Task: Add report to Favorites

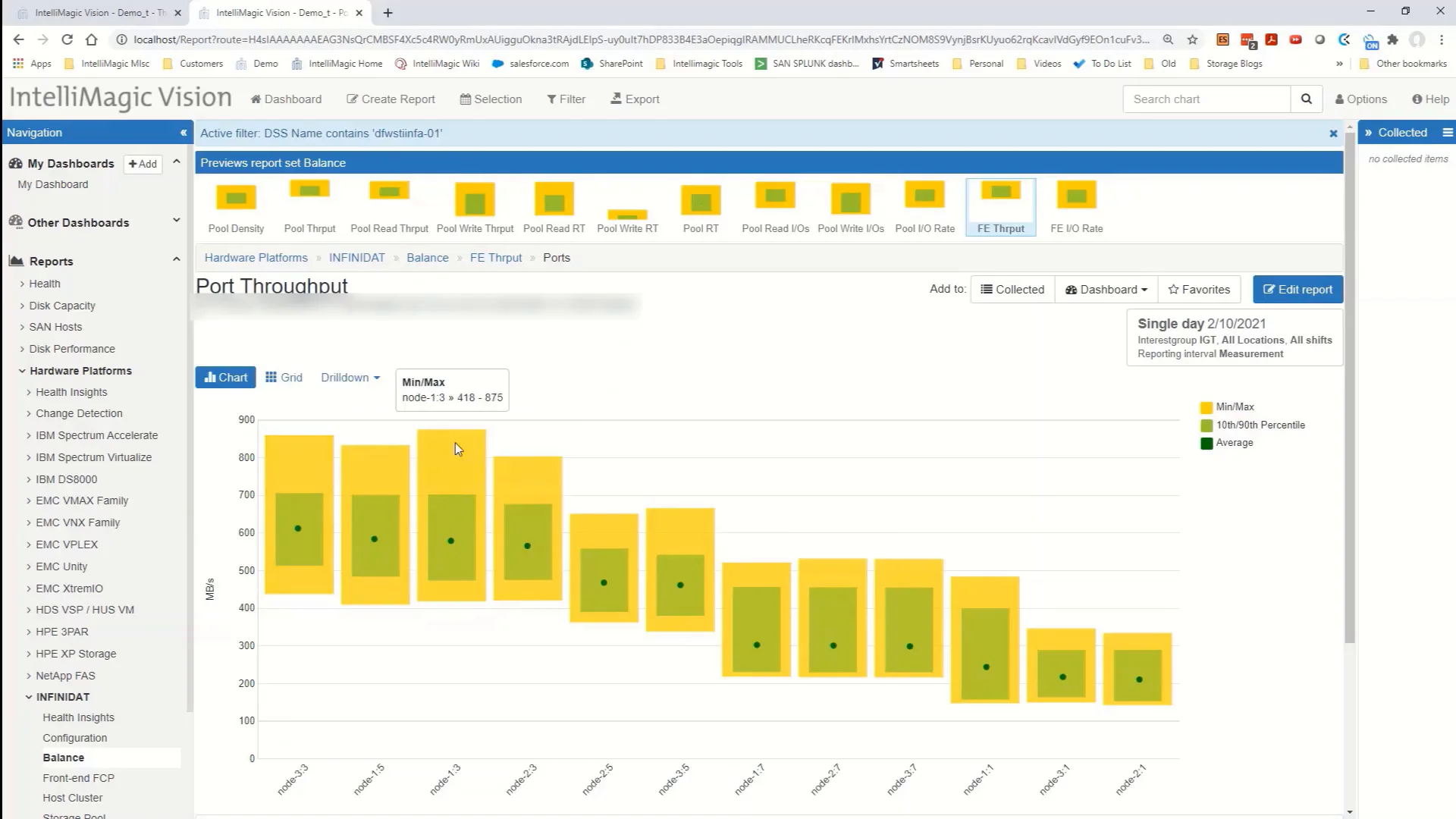Action: point(1199,289)
